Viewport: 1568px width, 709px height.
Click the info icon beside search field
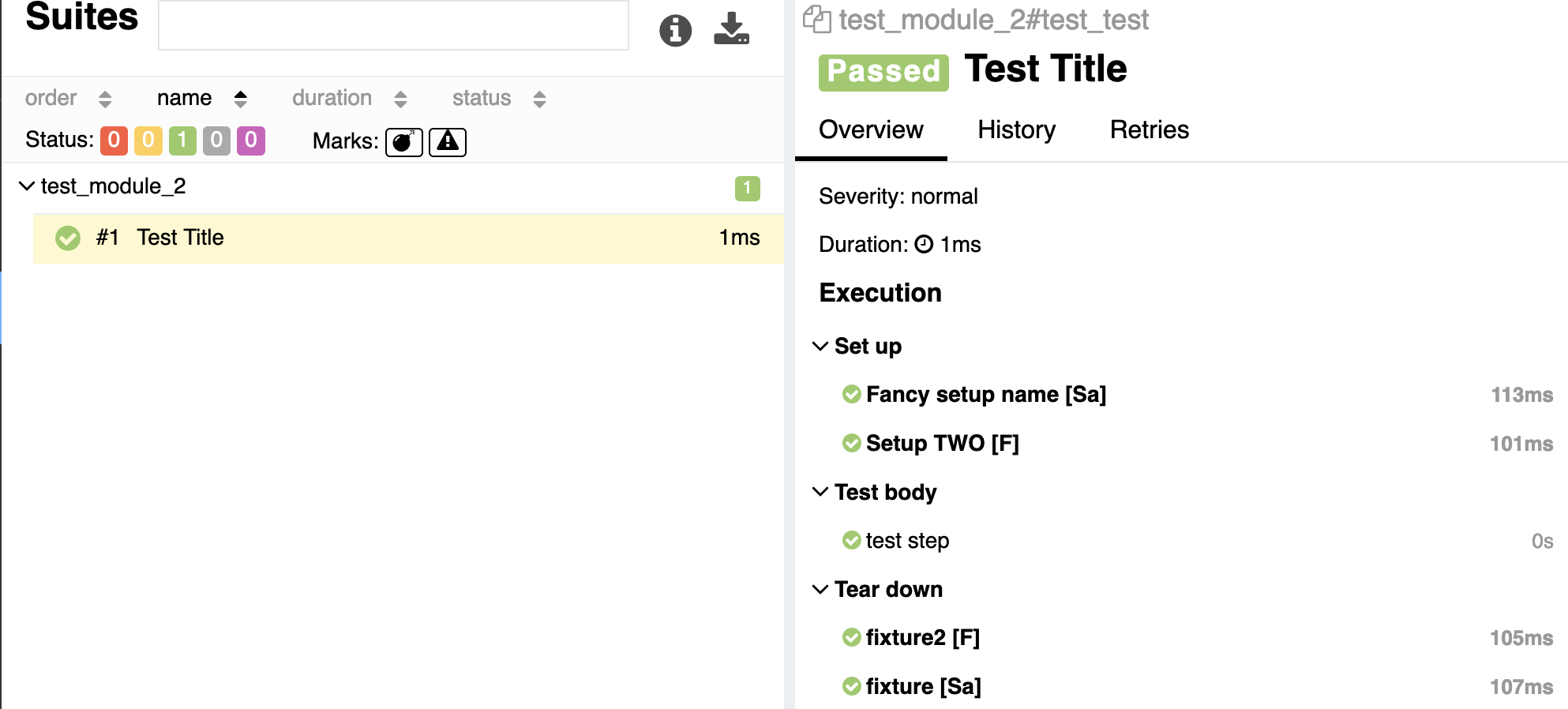click(675, 31)
